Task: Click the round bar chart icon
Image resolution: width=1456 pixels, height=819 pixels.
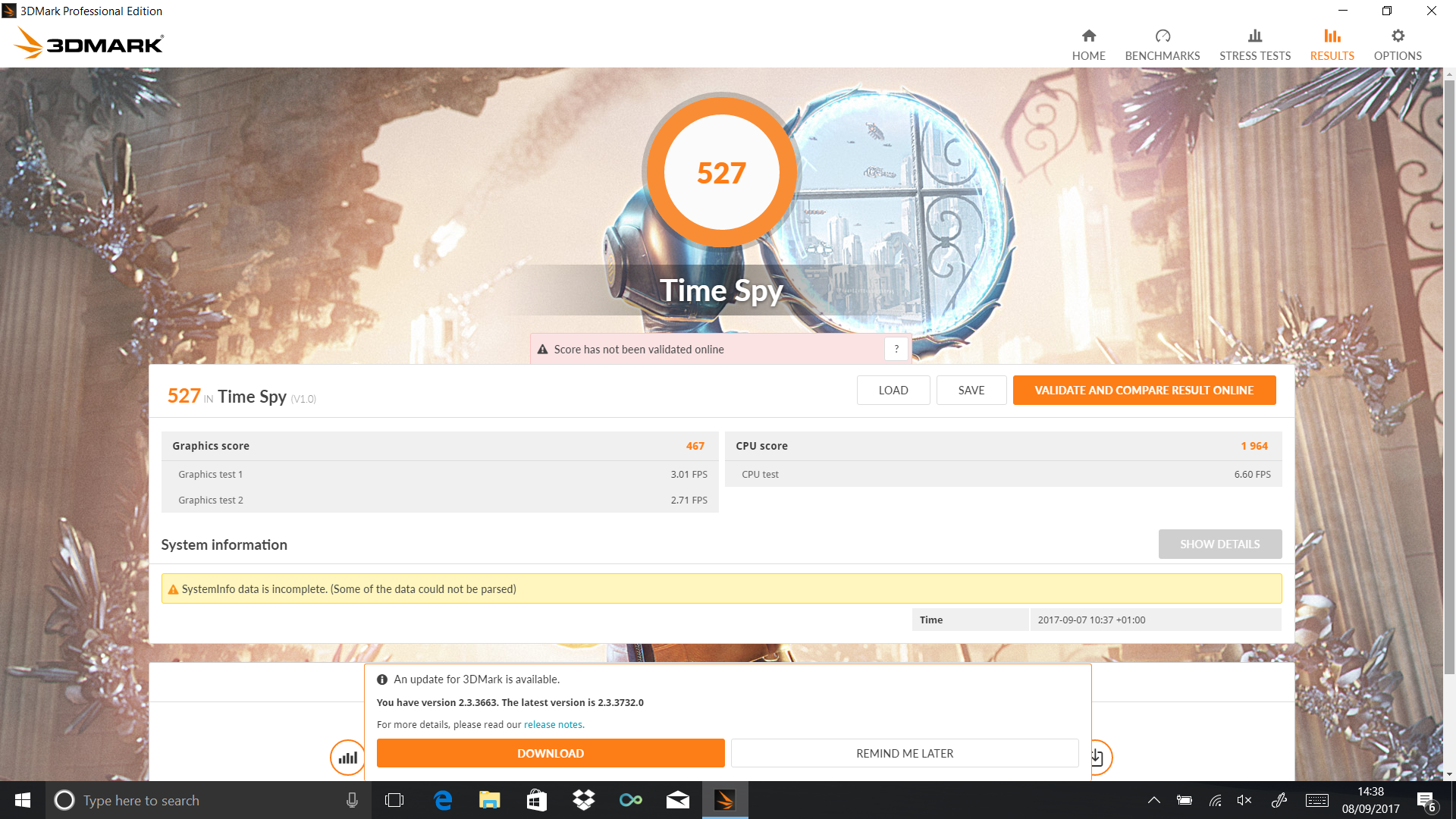Action: click(x=347, y=757)
